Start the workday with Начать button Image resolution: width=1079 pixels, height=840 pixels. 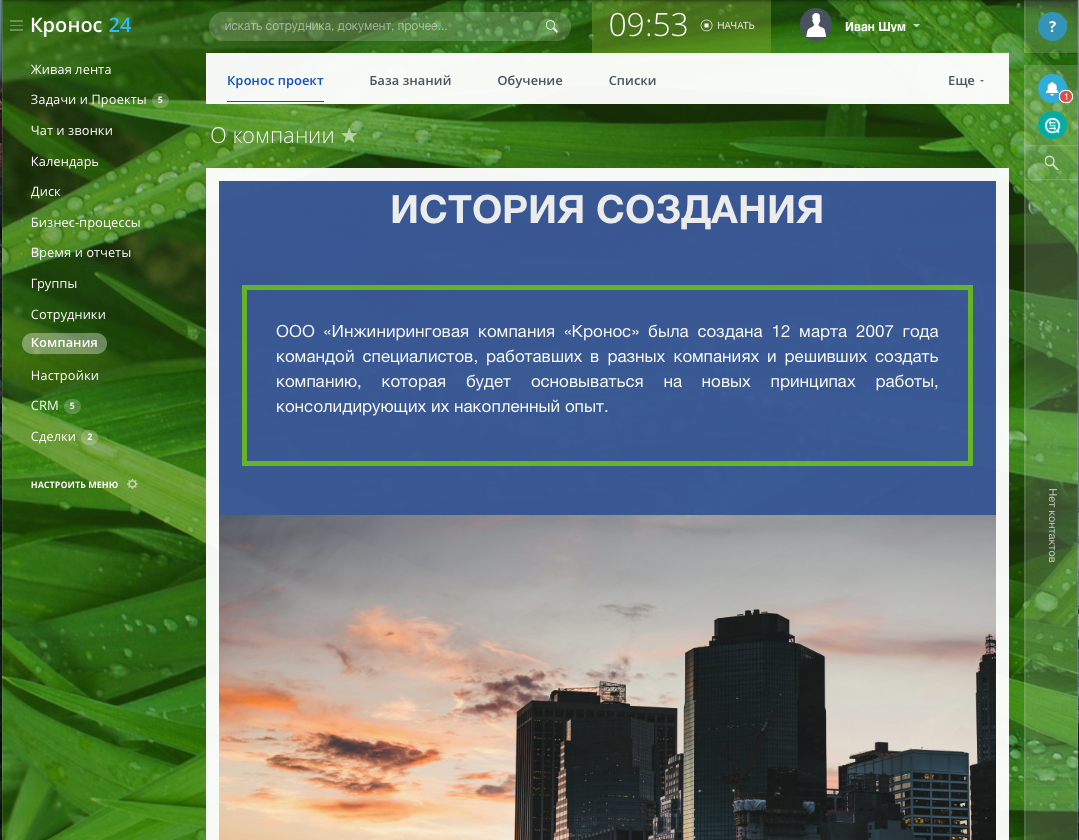coord(727,25)
